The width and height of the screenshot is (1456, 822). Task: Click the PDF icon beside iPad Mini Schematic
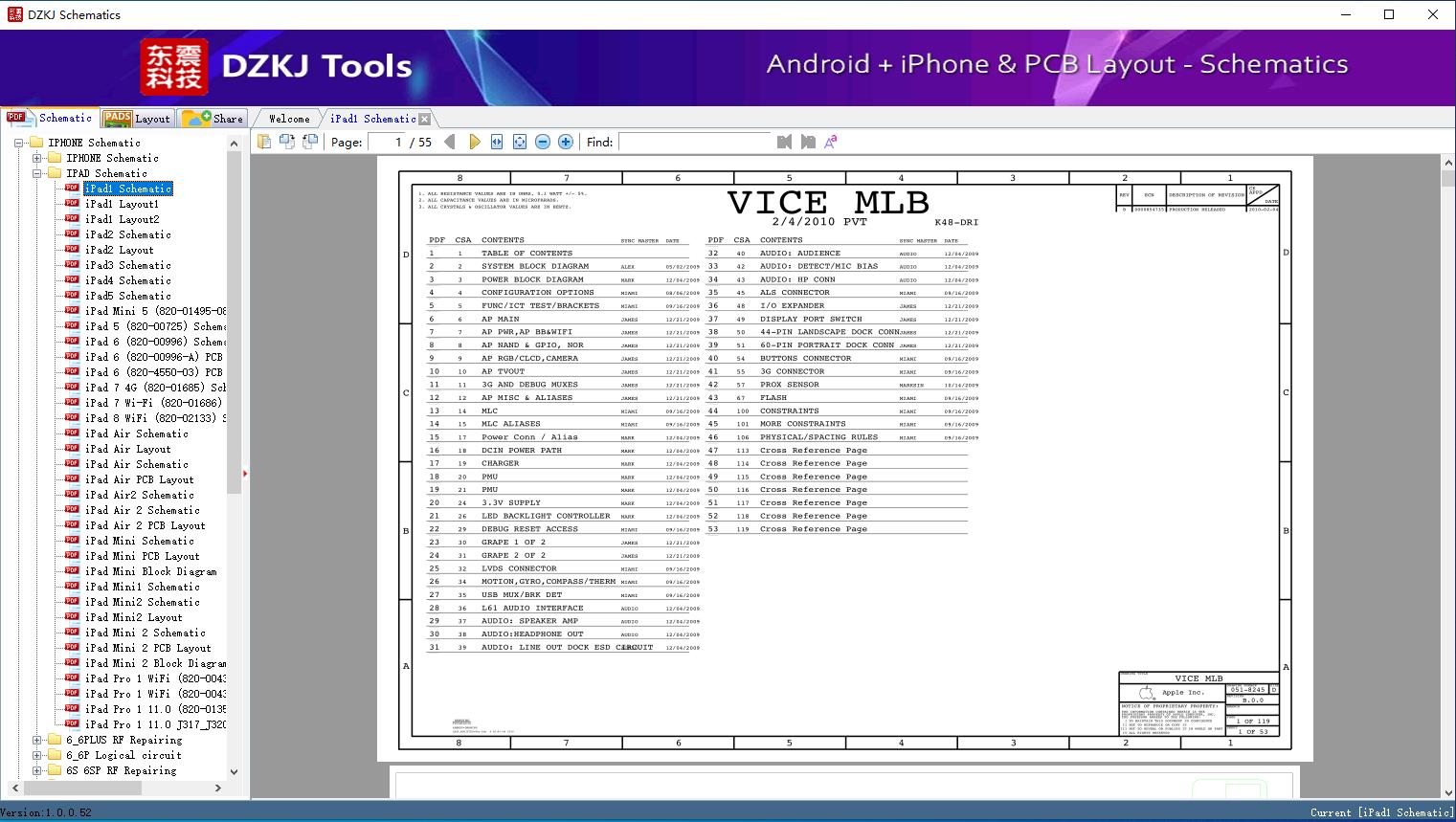tap(73, 541)
